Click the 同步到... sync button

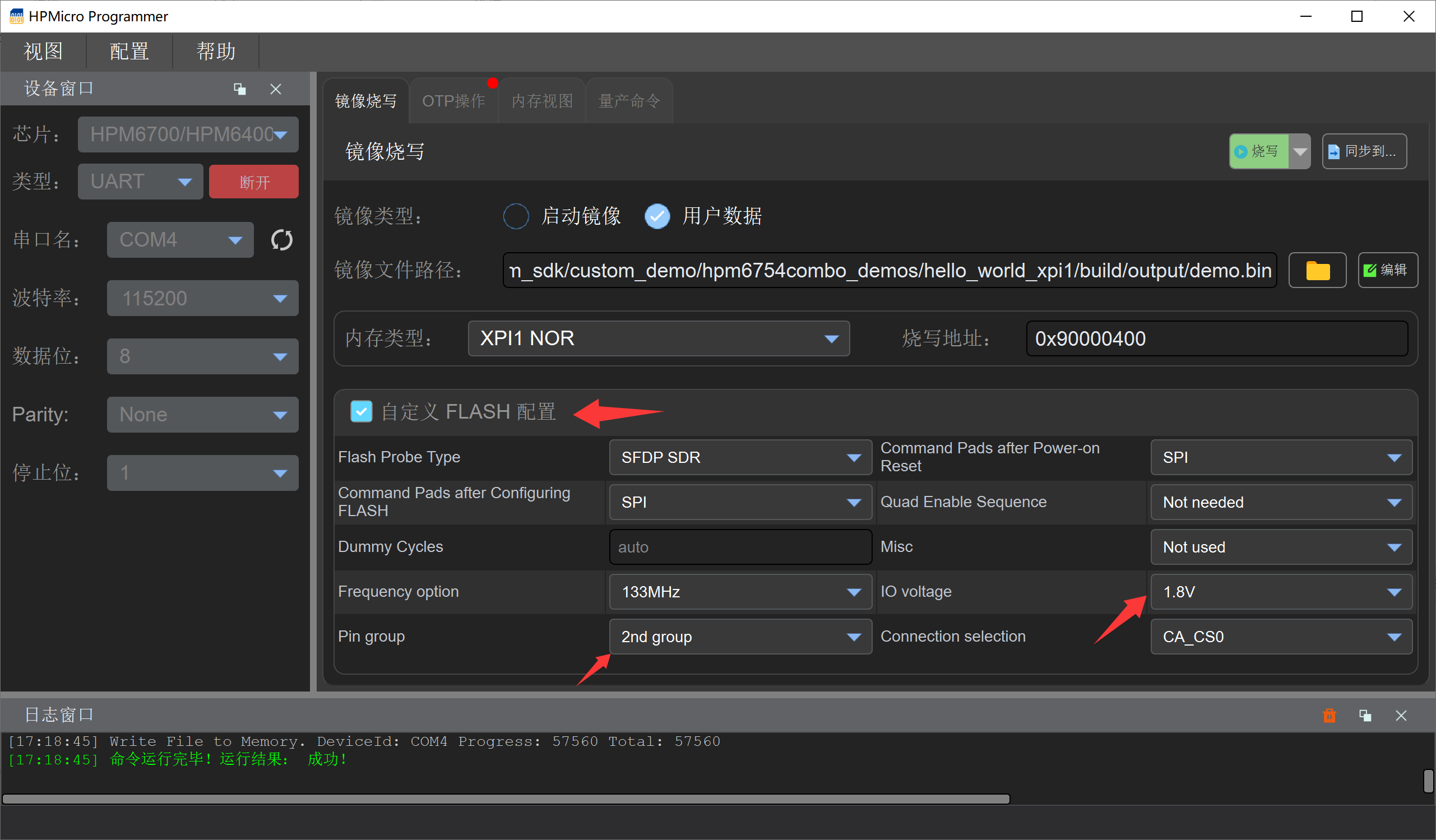point(1364,152)
